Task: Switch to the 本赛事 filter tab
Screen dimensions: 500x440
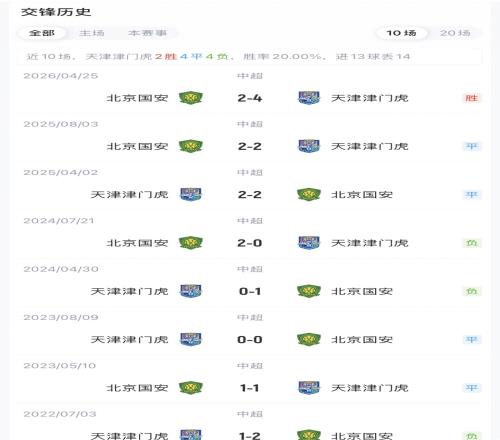Action: [147, 33]
